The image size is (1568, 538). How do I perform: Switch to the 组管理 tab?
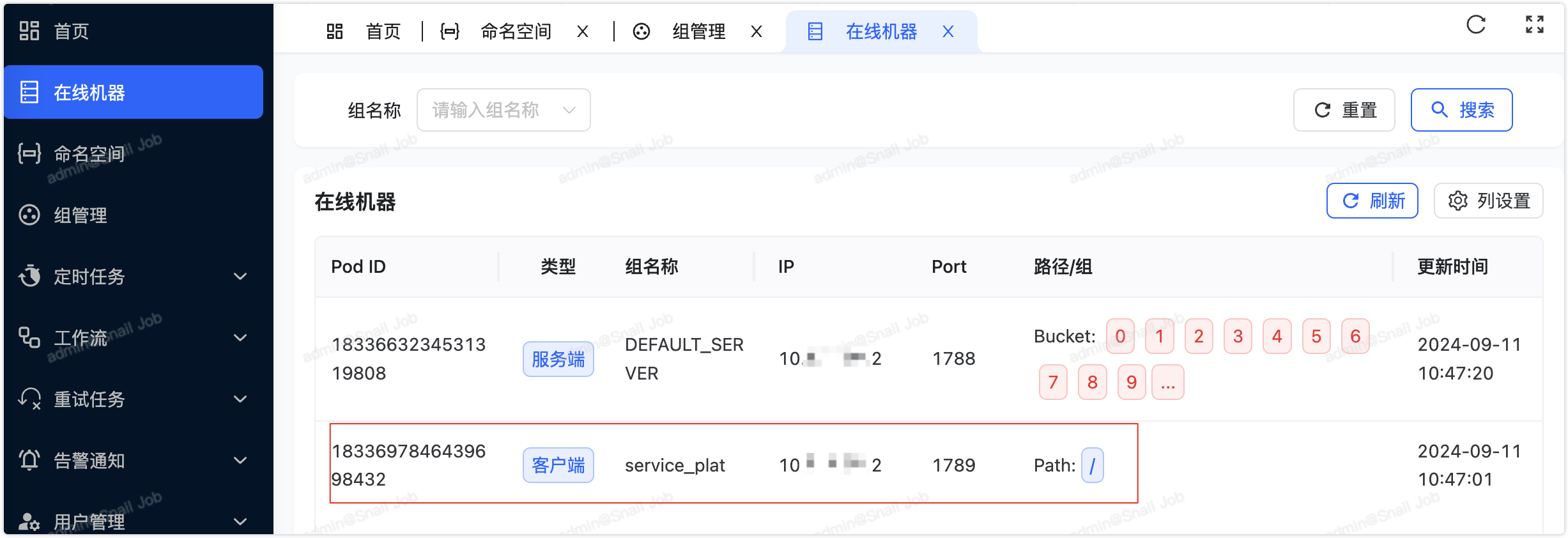pos(698,31)
